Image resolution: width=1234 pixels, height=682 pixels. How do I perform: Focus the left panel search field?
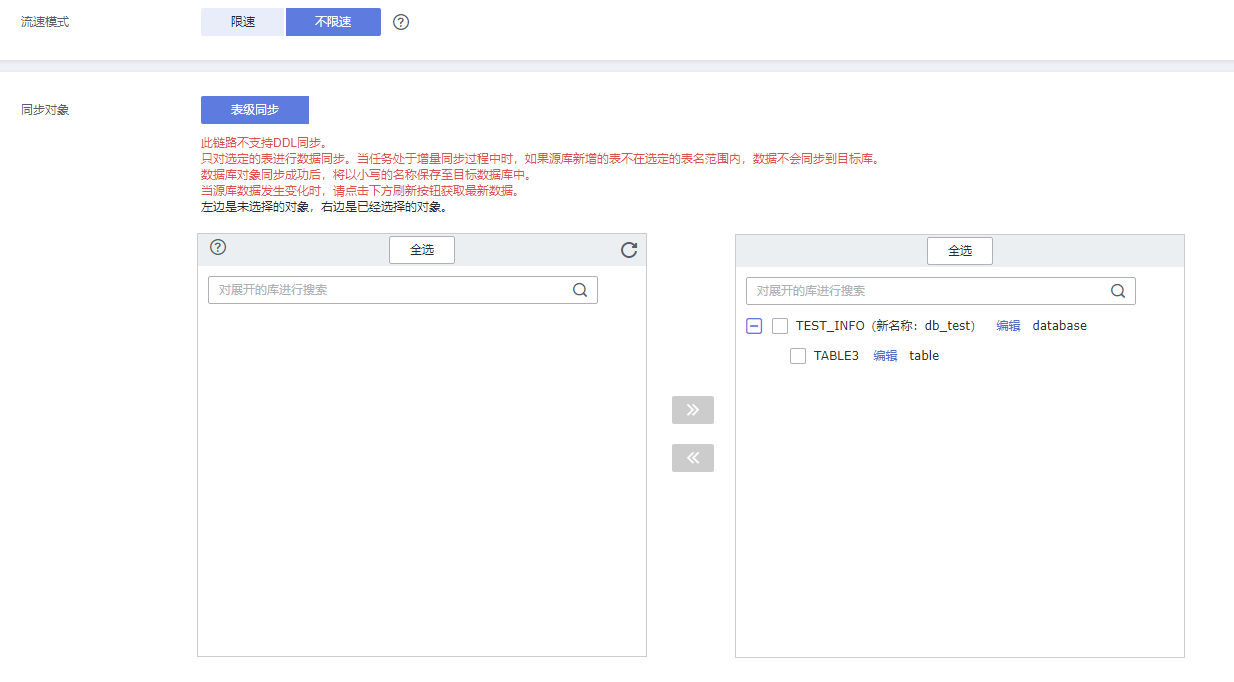coord(390,290)
